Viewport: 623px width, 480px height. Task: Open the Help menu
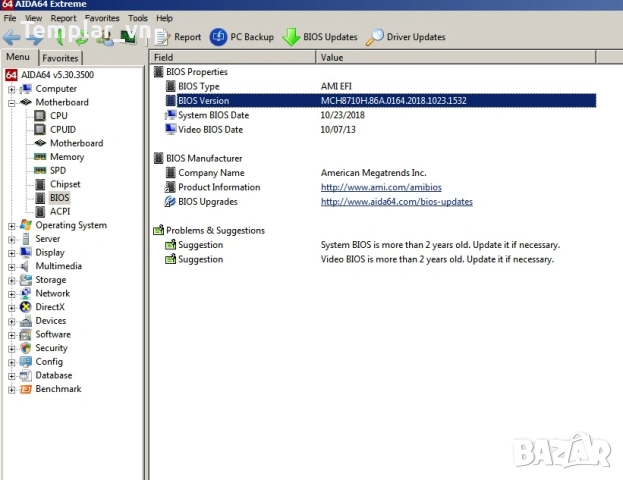click(164, 18)
